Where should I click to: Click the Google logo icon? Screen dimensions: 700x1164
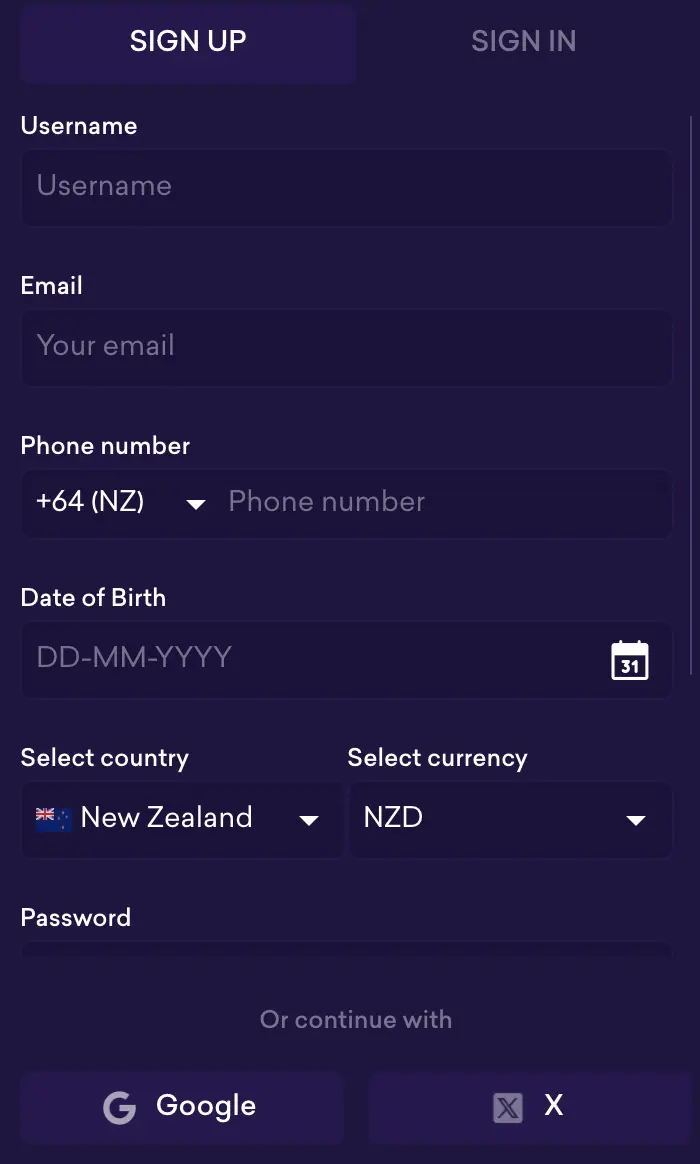click(x=120, y=1108)
